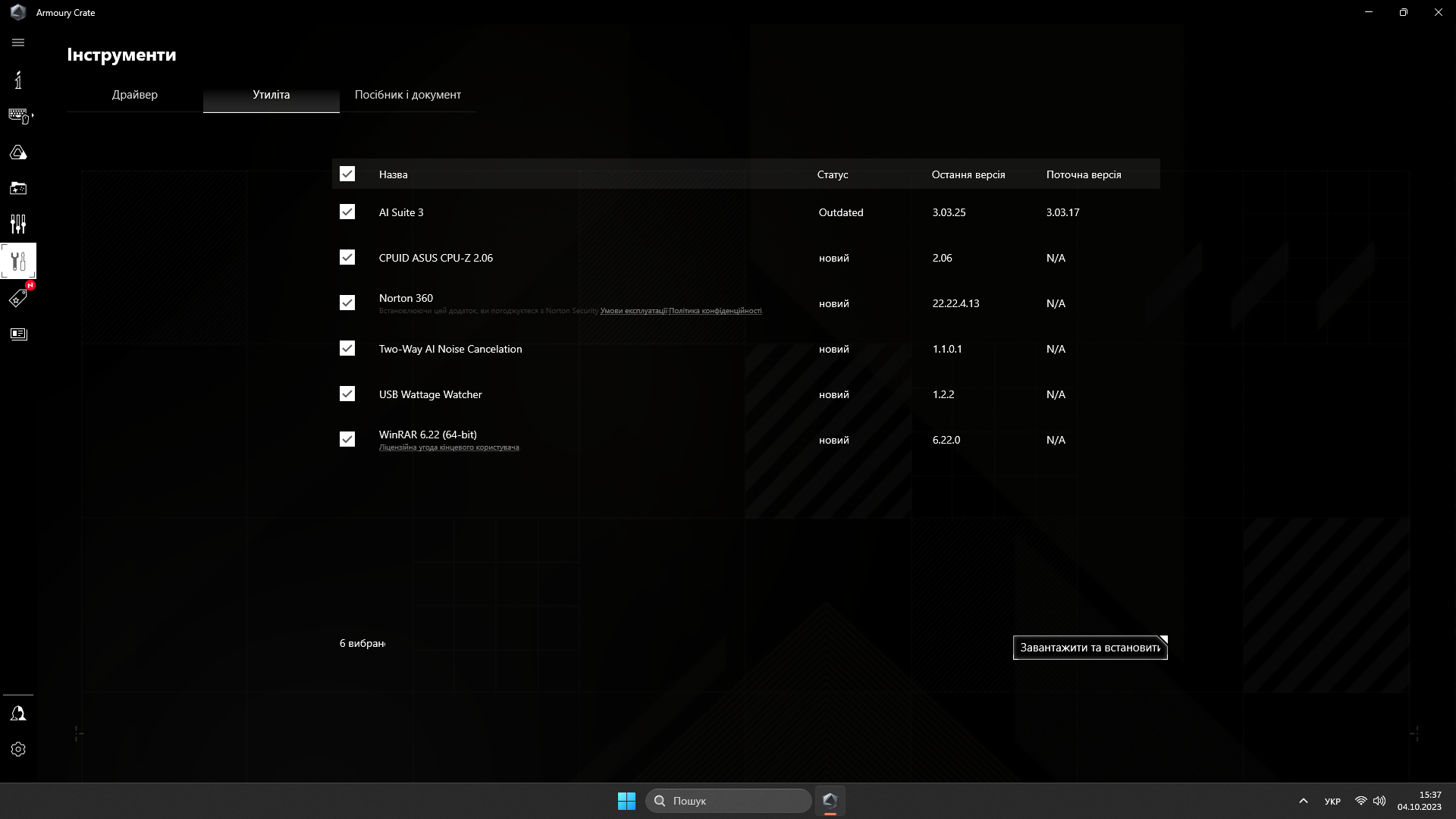This screenshot has height=819, width=1456.
Task: Open WinRAR Ліцензійна угода link
Action: (x=449, y=447)
